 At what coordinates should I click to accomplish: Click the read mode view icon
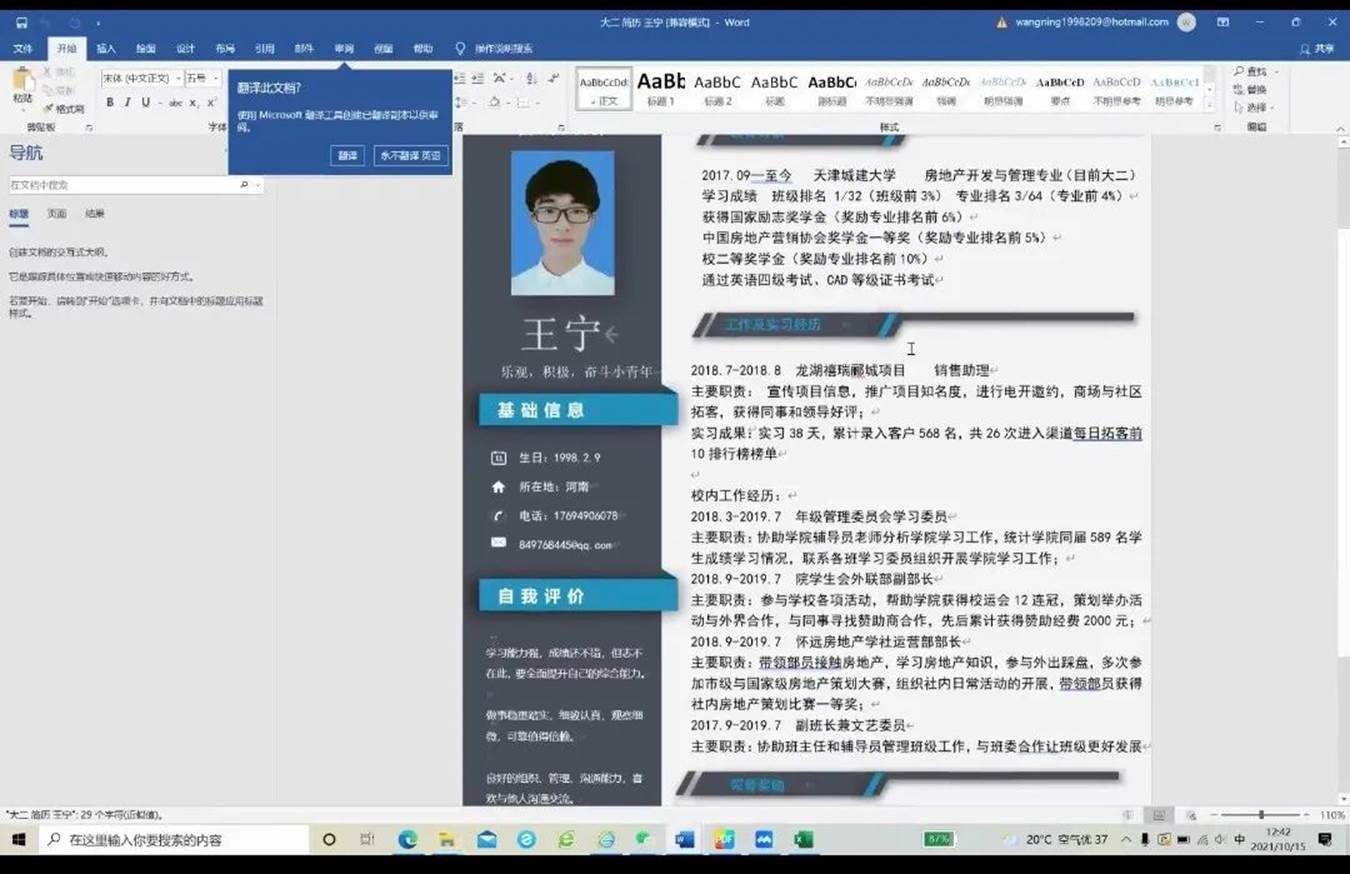tap(1128, 815)
